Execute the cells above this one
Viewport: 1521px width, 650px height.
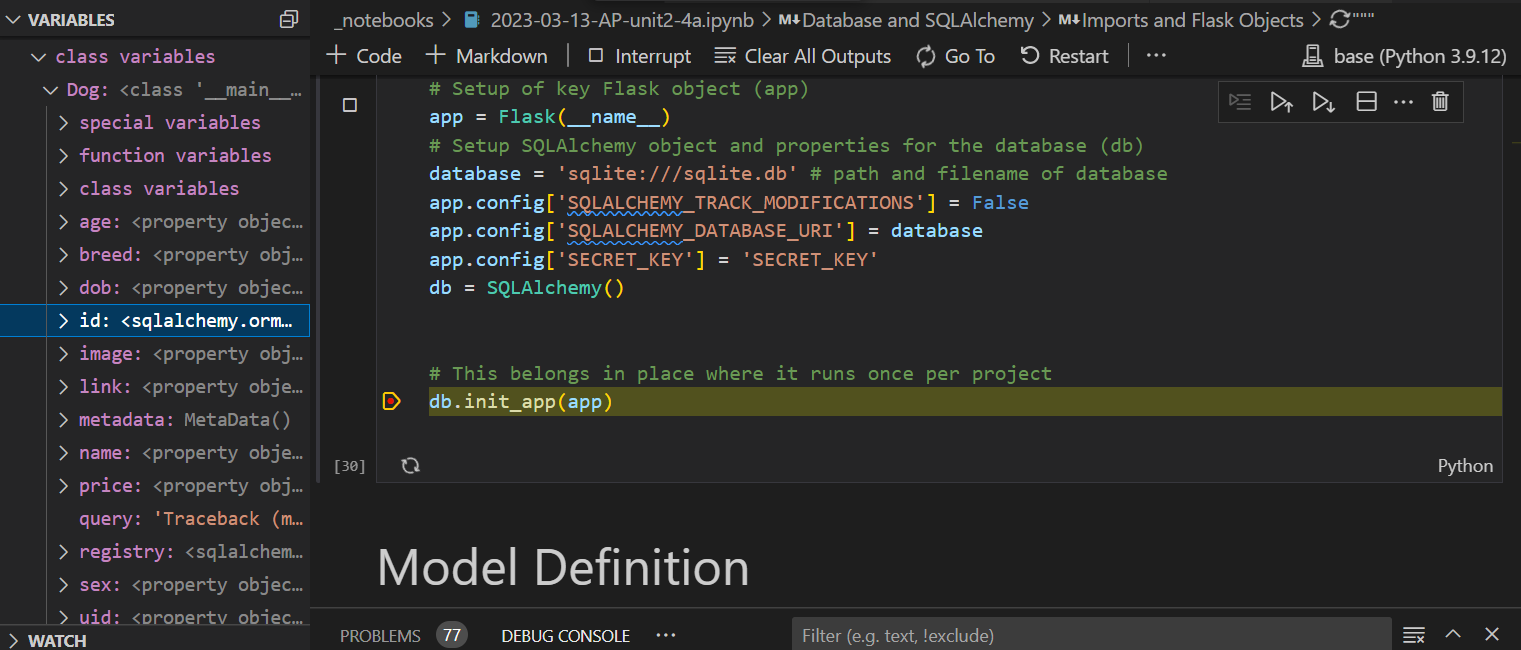coord(1281,101)
